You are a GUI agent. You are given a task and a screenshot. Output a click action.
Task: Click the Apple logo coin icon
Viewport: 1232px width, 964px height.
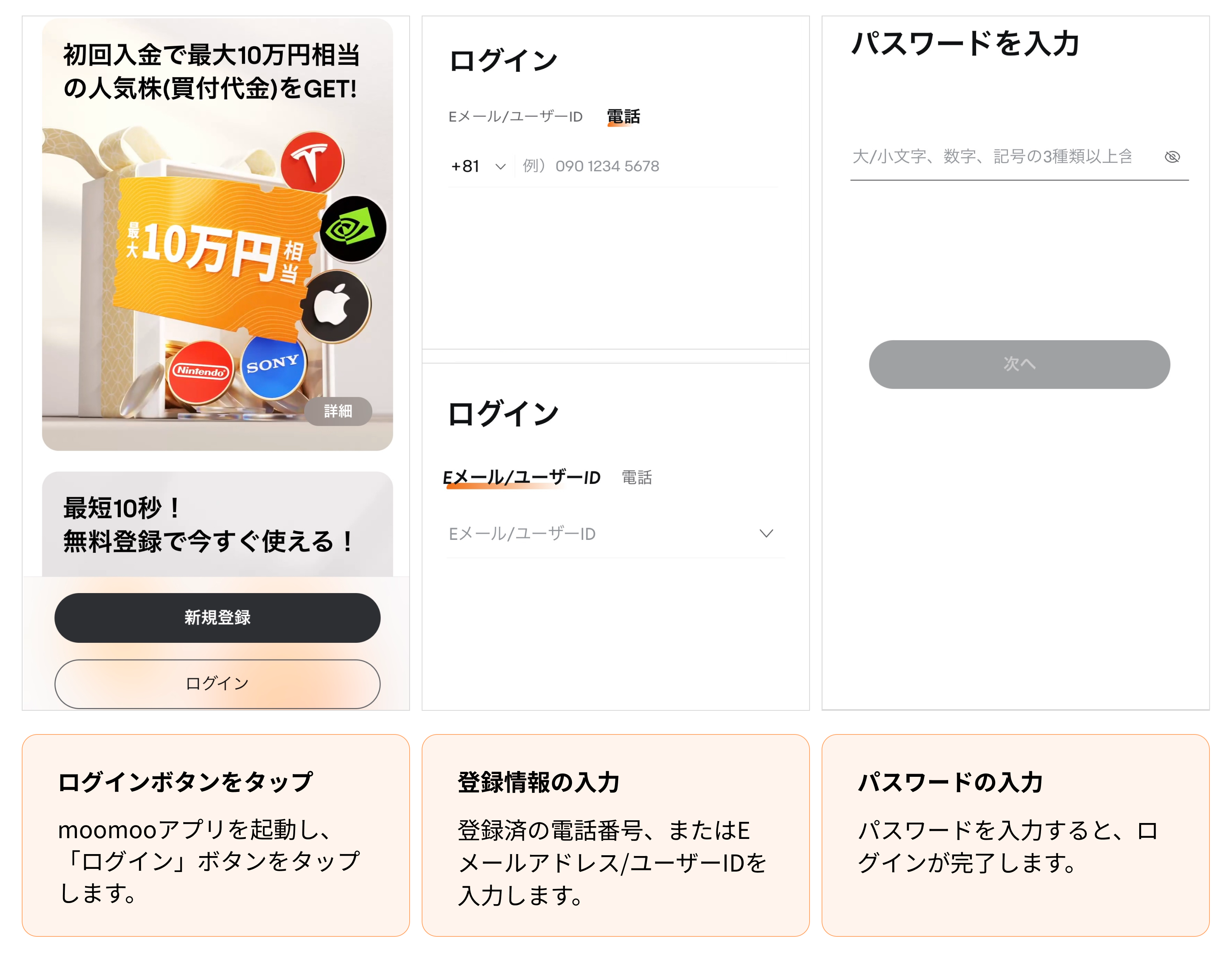pyautogui.click(x=335, y=306)
